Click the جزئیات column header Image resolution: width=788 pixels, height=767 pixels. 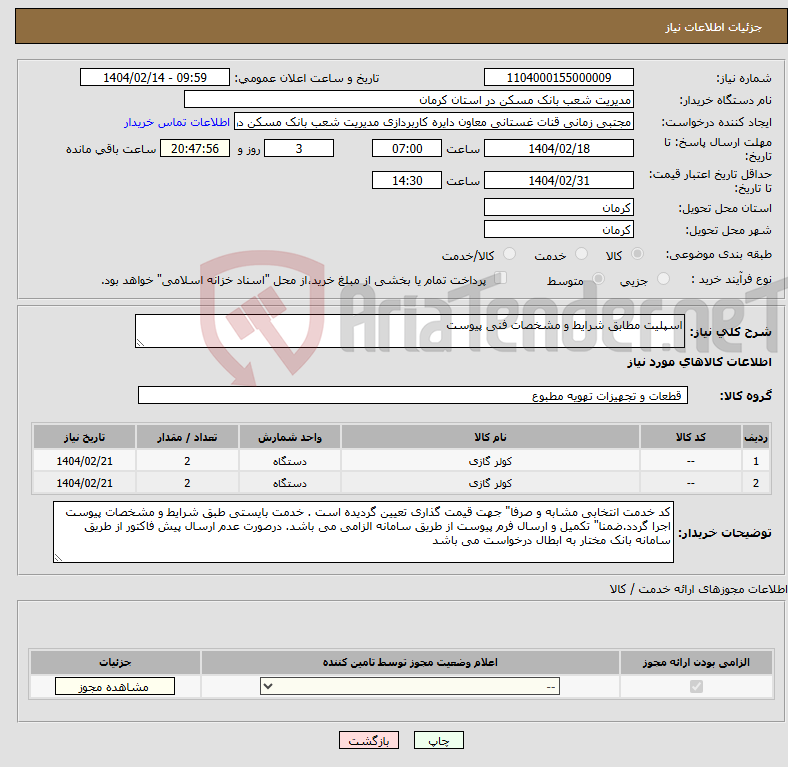coord(115,662)
